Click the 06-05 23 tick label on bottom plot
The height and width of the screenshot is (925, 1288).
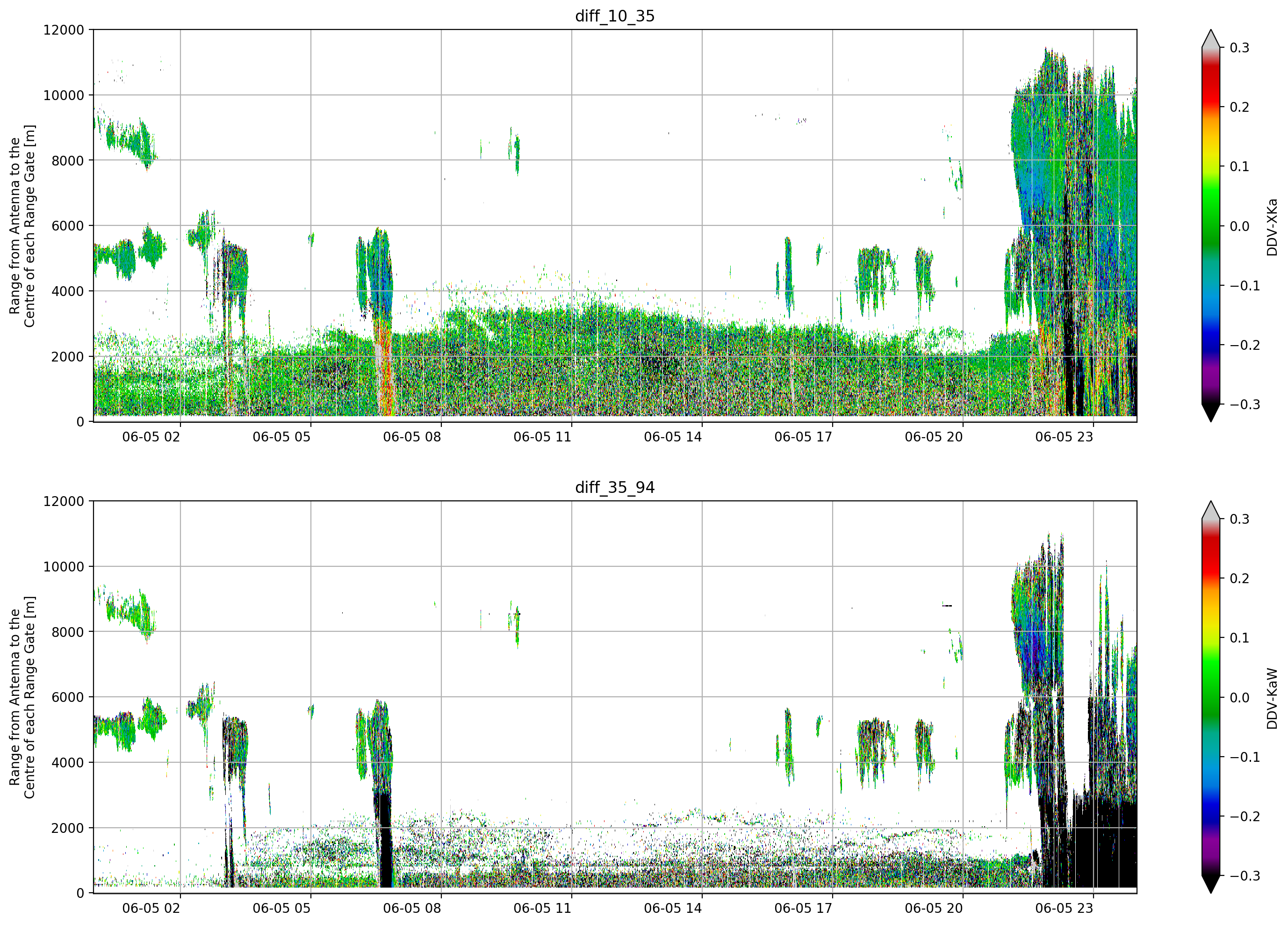[1064, 908]
